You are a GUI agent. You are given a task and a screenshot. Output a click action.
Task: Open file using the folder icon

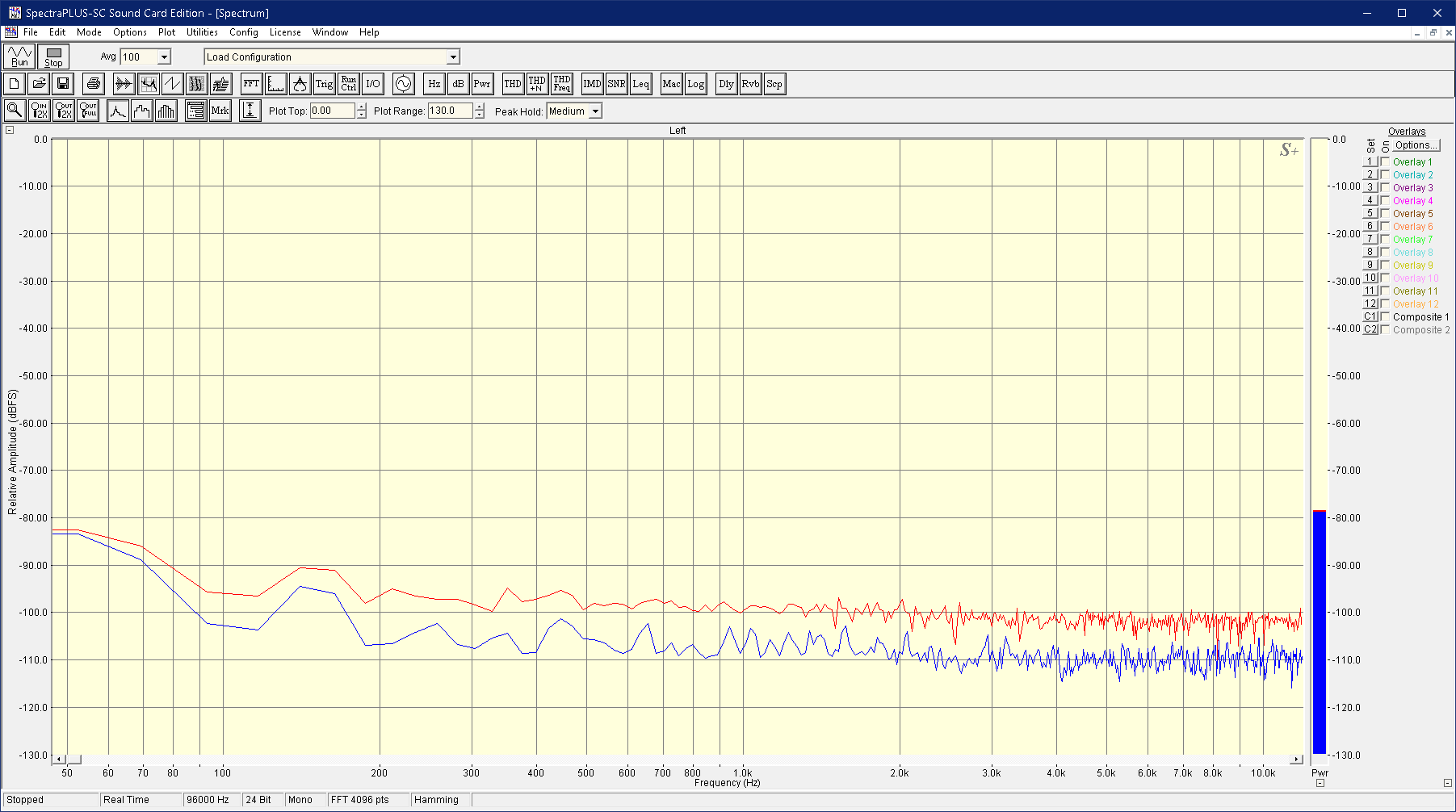click(39, 84)
